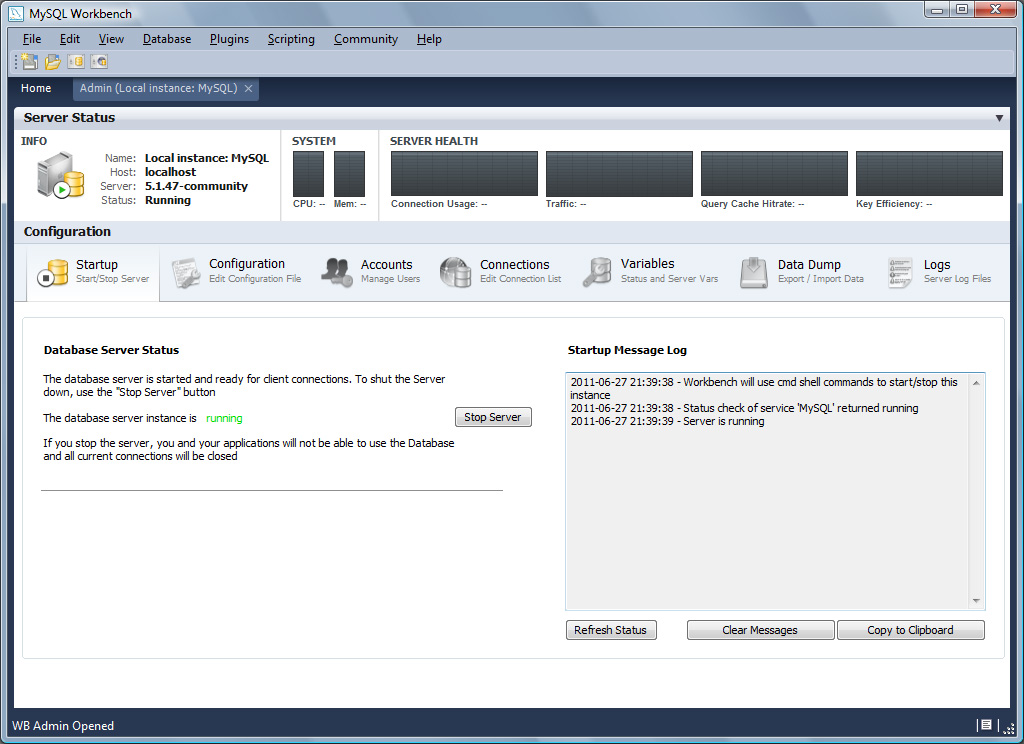Close the Admin (Local instance: MySQL) tab
The width and height of the screenshot is (1024, 744).
pyautogui.click(x=248, y=89)
